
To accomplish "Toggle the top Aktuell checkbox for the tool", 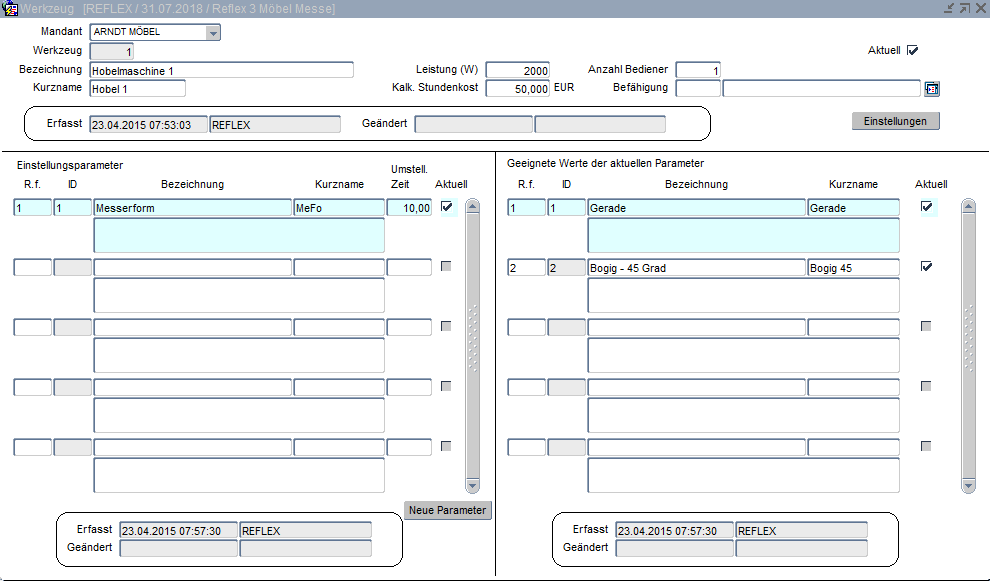I will click(912, 50).
